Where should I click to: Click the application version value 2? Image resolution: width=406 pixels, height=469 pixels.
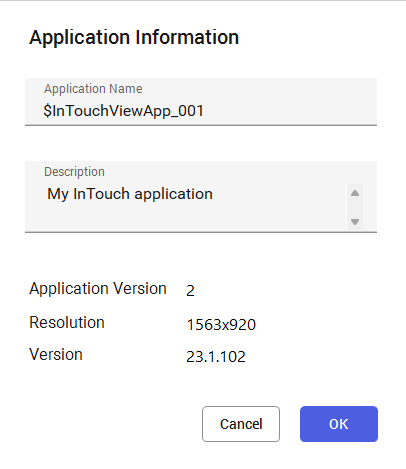(190, 291)
